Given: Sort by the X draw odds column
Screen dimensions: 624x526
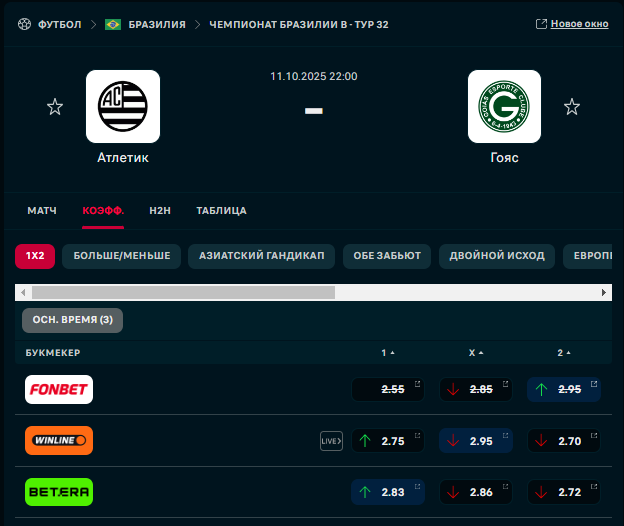Looking at the screenshot, I should pyautogui.click(x=475, y=353).
